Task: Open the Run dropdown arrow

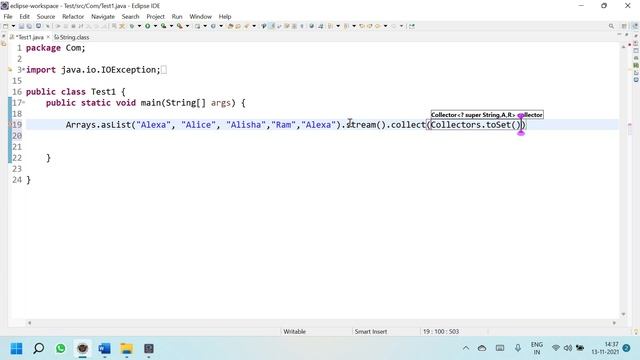Action: [155, 26]
